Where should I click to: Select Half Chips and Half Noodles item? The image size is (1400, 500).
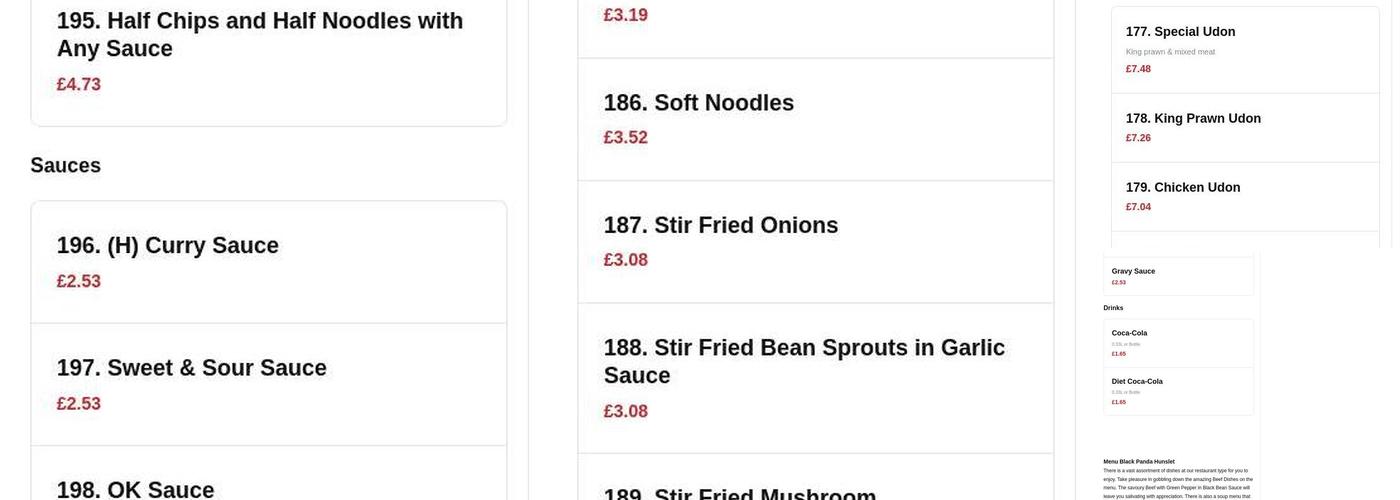pyautogui.click(x=260, y=35)
